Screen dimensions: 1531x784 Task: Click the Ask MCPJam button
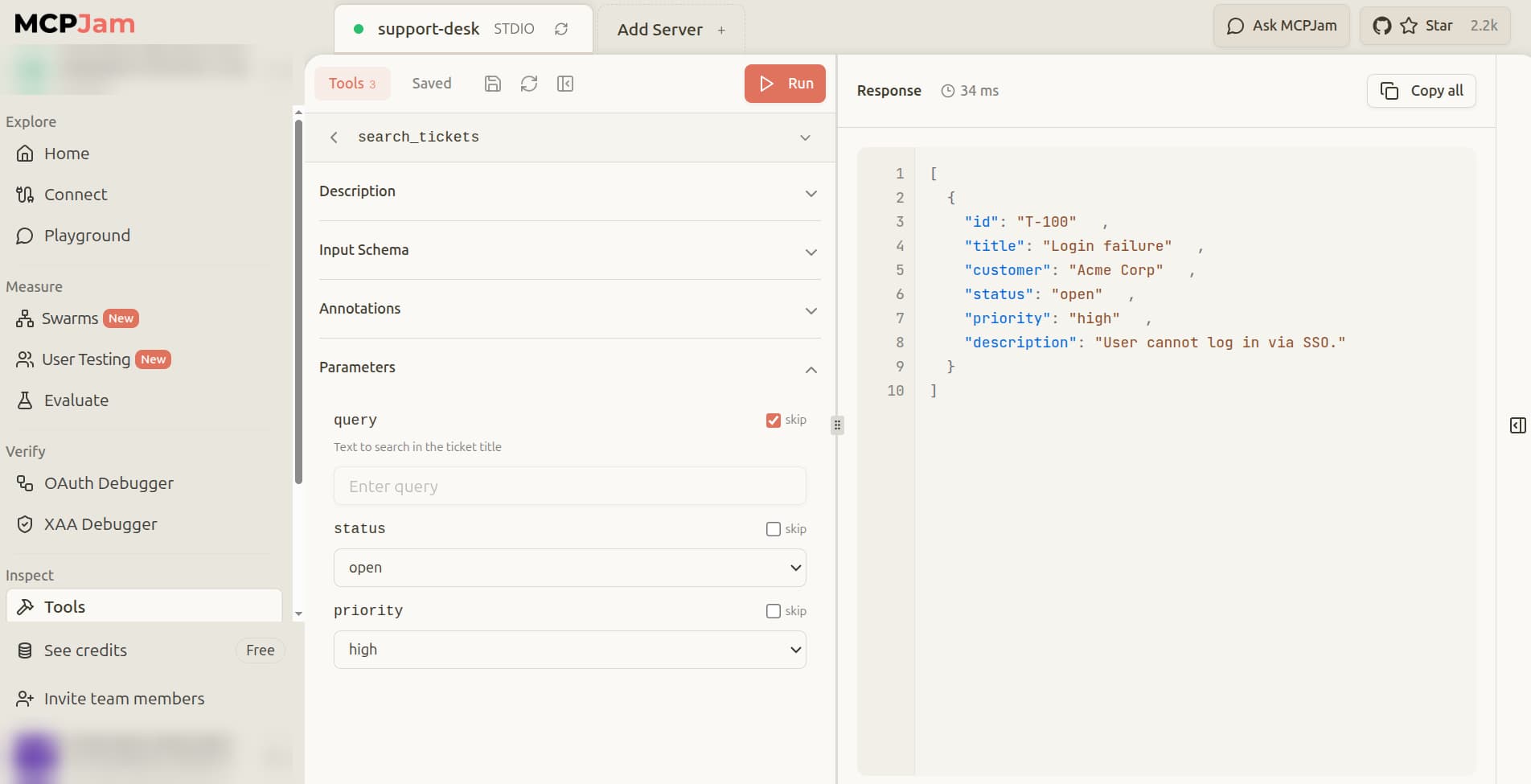pos(1282,26)
